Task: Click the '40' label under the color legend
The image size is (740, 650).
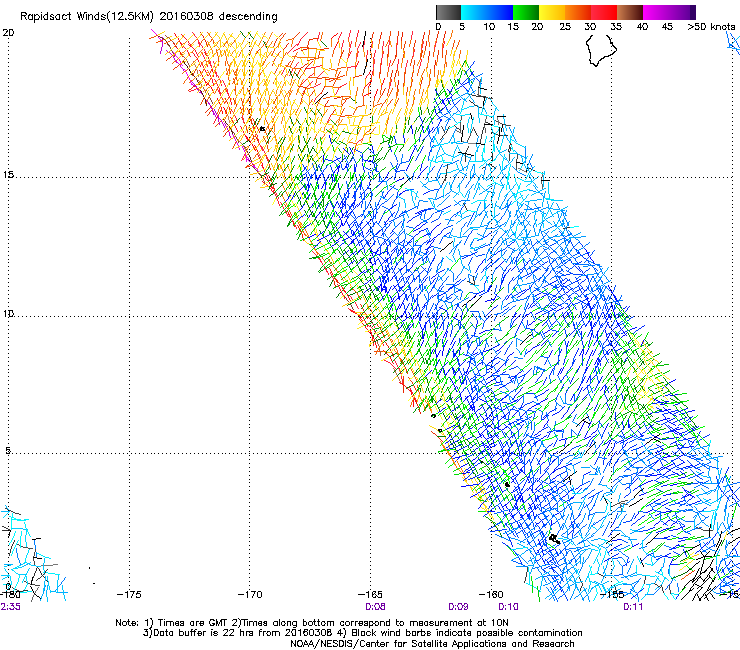Action: 642,26
